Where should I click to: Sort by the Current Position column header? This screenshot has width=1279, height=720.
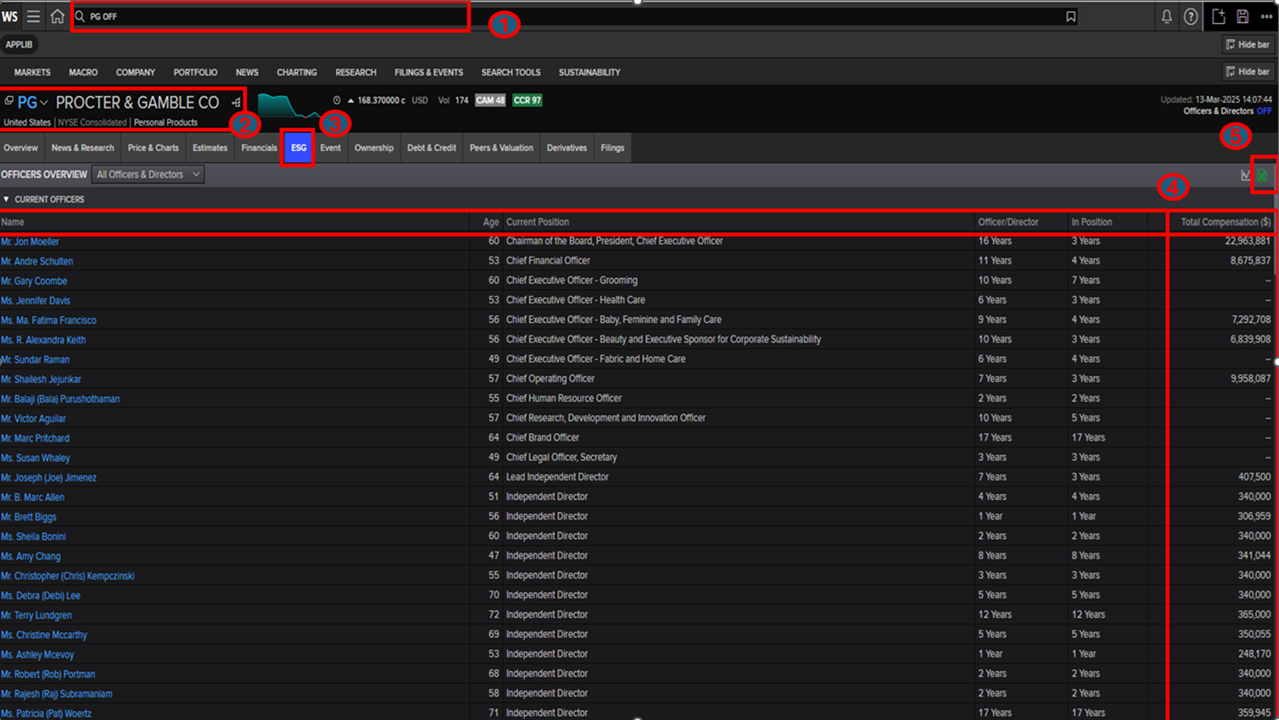[x=537, y=222]
